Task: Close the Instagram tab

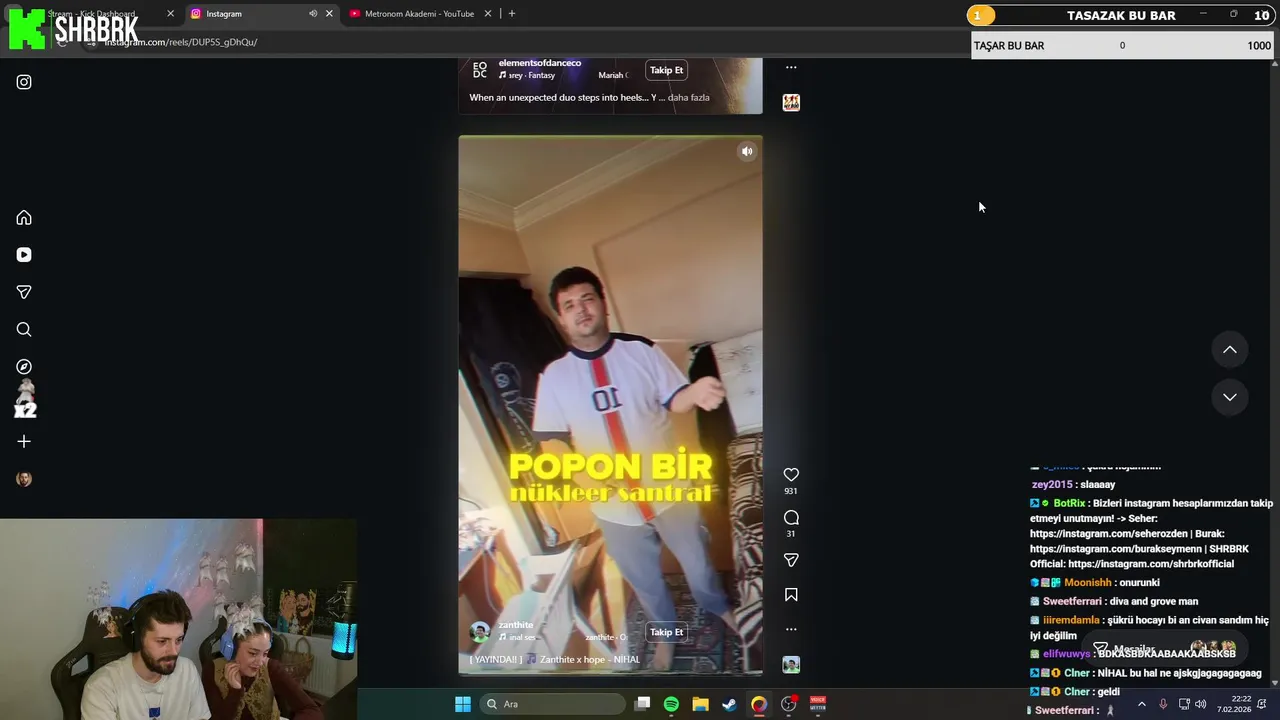Action: click(329, 14)
